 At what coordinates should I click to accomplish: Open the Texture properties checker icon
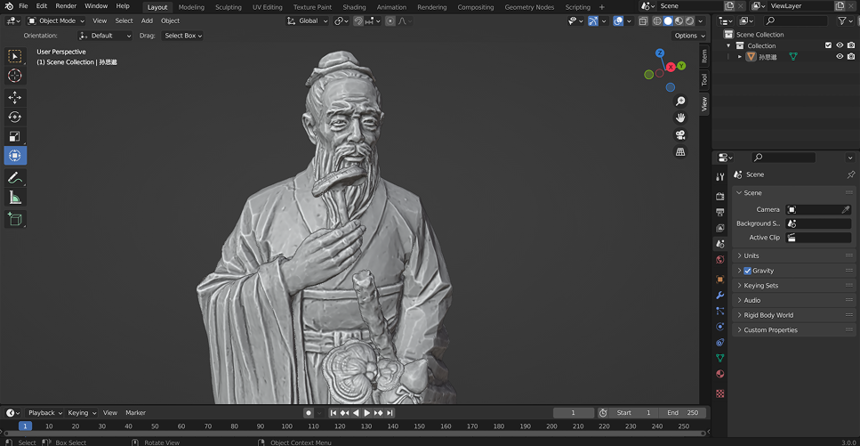coord(720,393)
